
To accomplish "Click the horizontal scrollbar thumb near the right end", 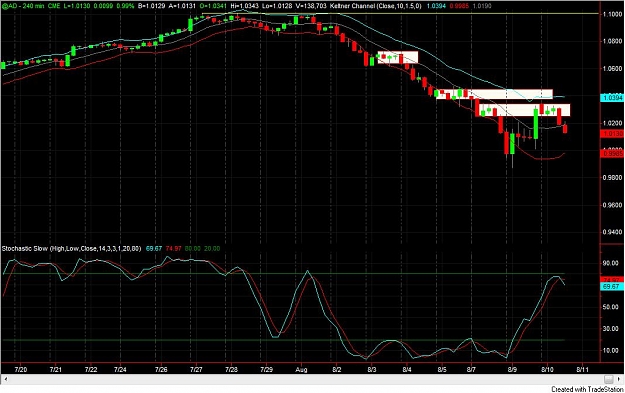I will pos(608,379).
